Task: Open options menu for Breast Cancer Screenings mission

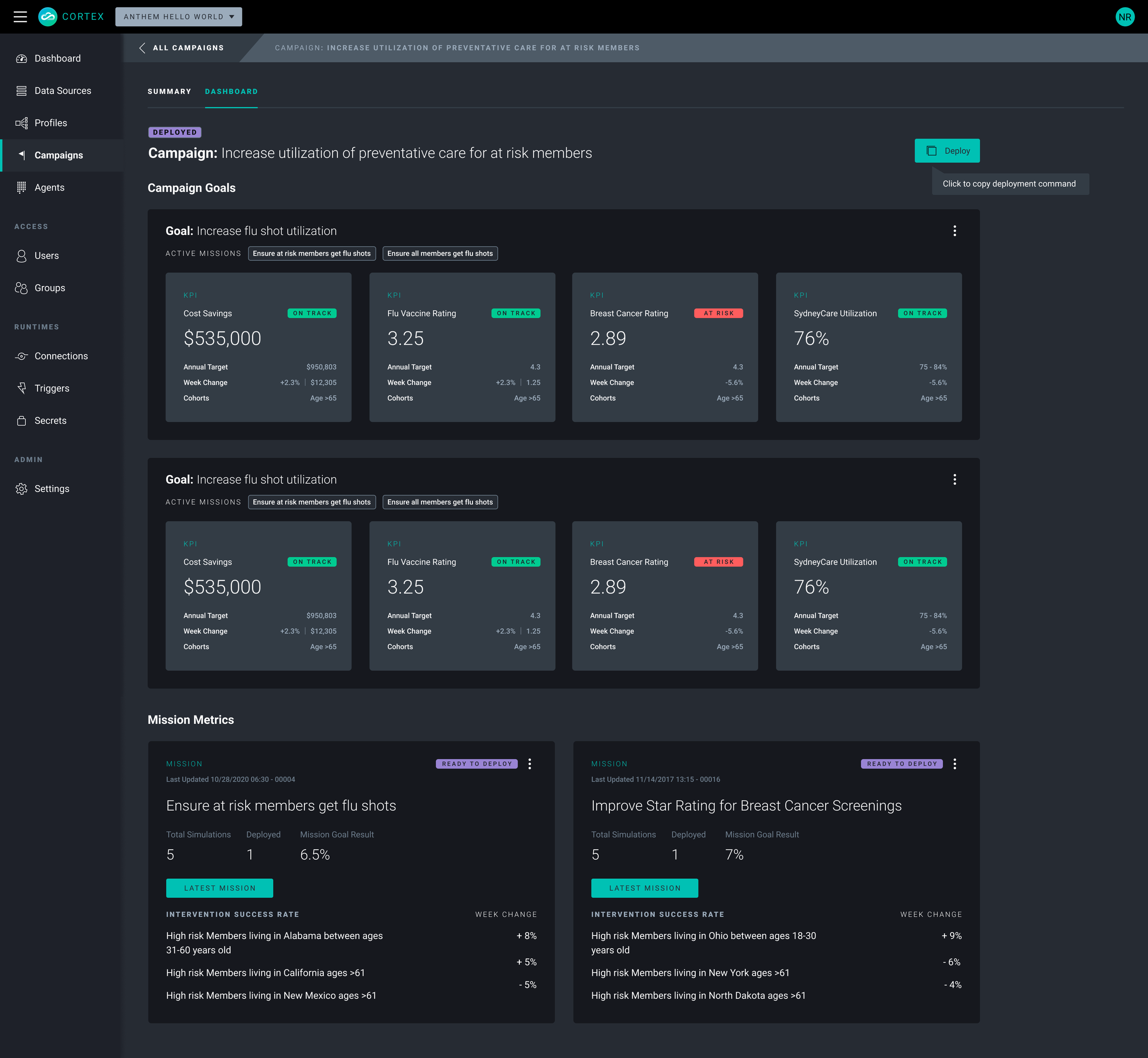Action: [x=954, y=764]
